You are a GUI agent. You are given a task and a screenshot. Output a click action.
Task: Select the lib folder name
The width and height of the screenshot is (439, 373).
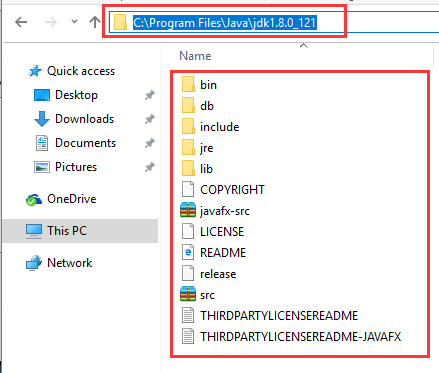point(206,169)
